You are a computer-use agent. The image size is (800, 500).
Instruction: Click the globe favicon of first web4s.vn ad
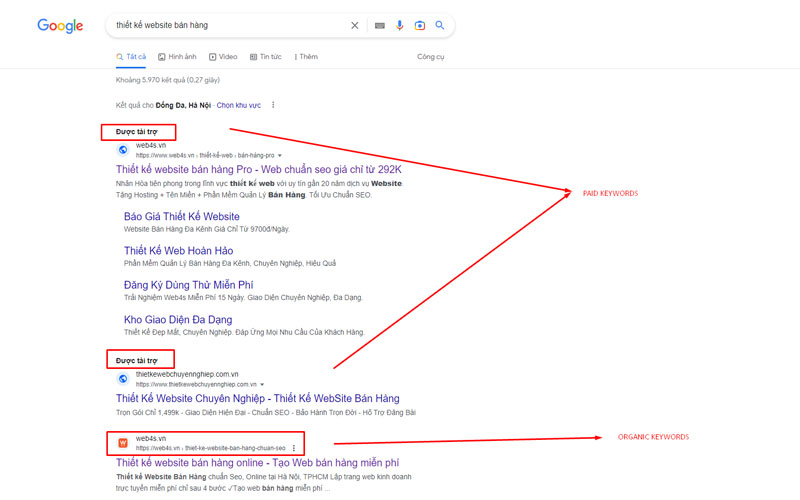pyautogui.click(x=123, y=150)
